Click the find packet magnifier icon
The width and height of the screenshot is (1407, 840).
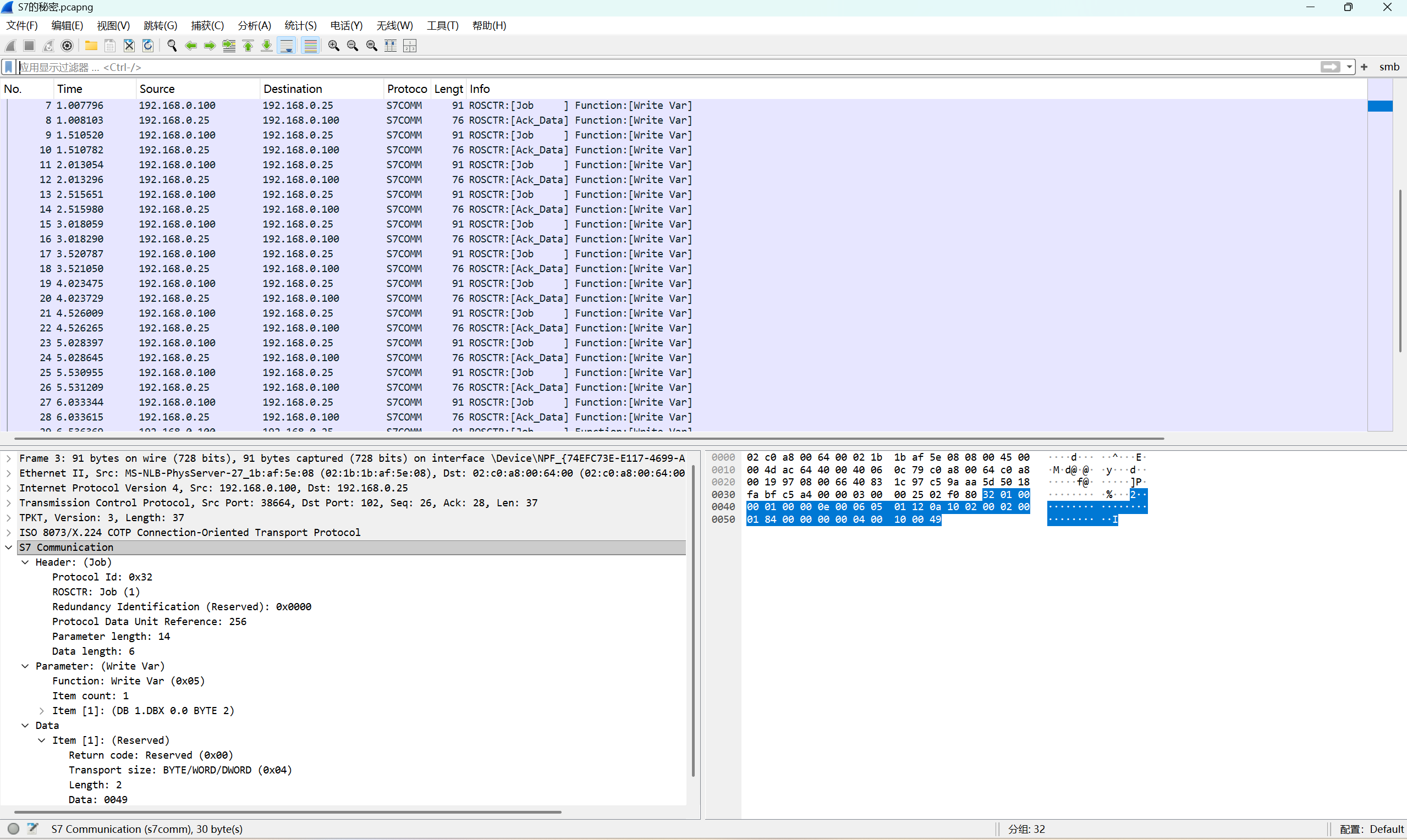172,46
